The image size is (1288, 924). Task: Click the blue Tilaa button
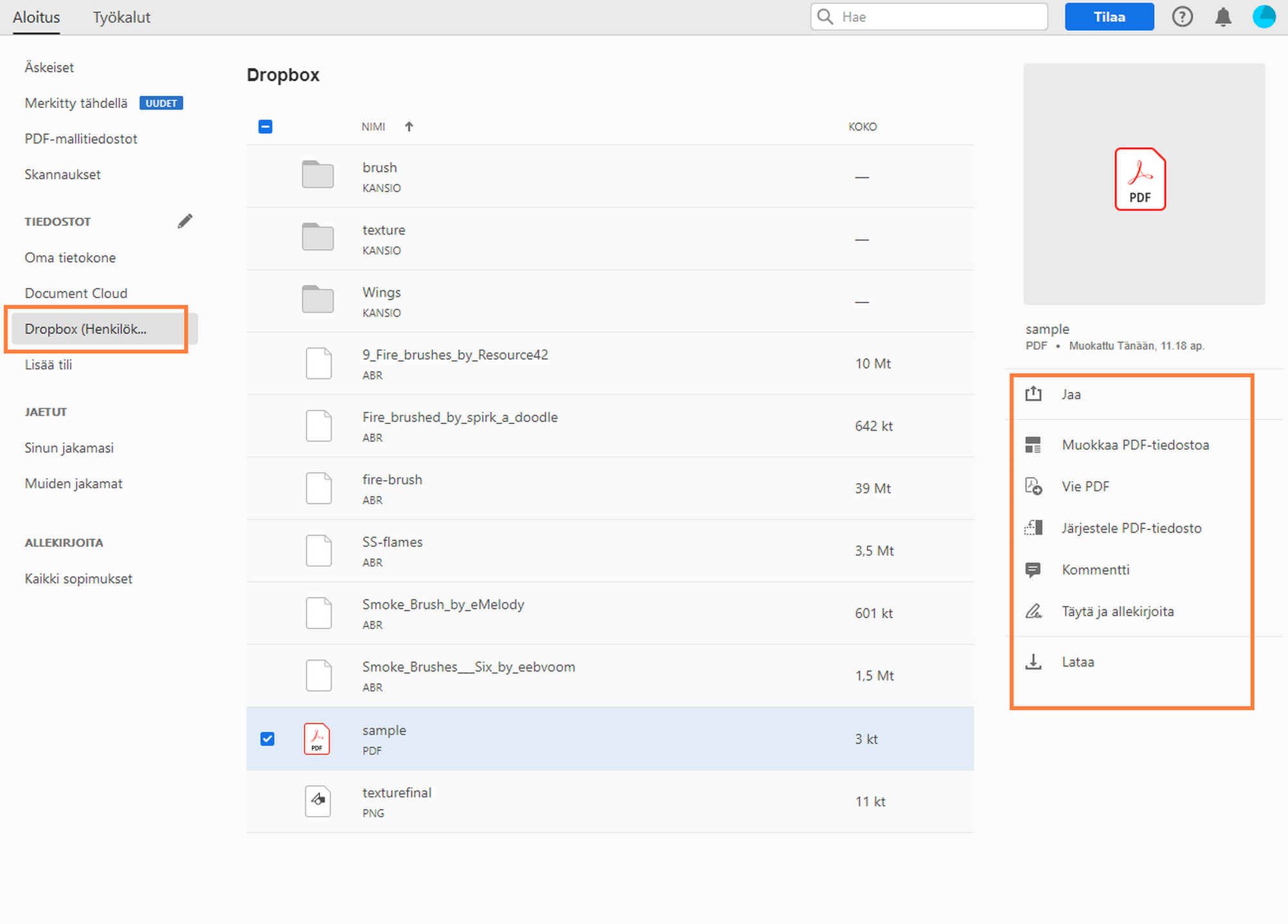[x=1109, y=17]
